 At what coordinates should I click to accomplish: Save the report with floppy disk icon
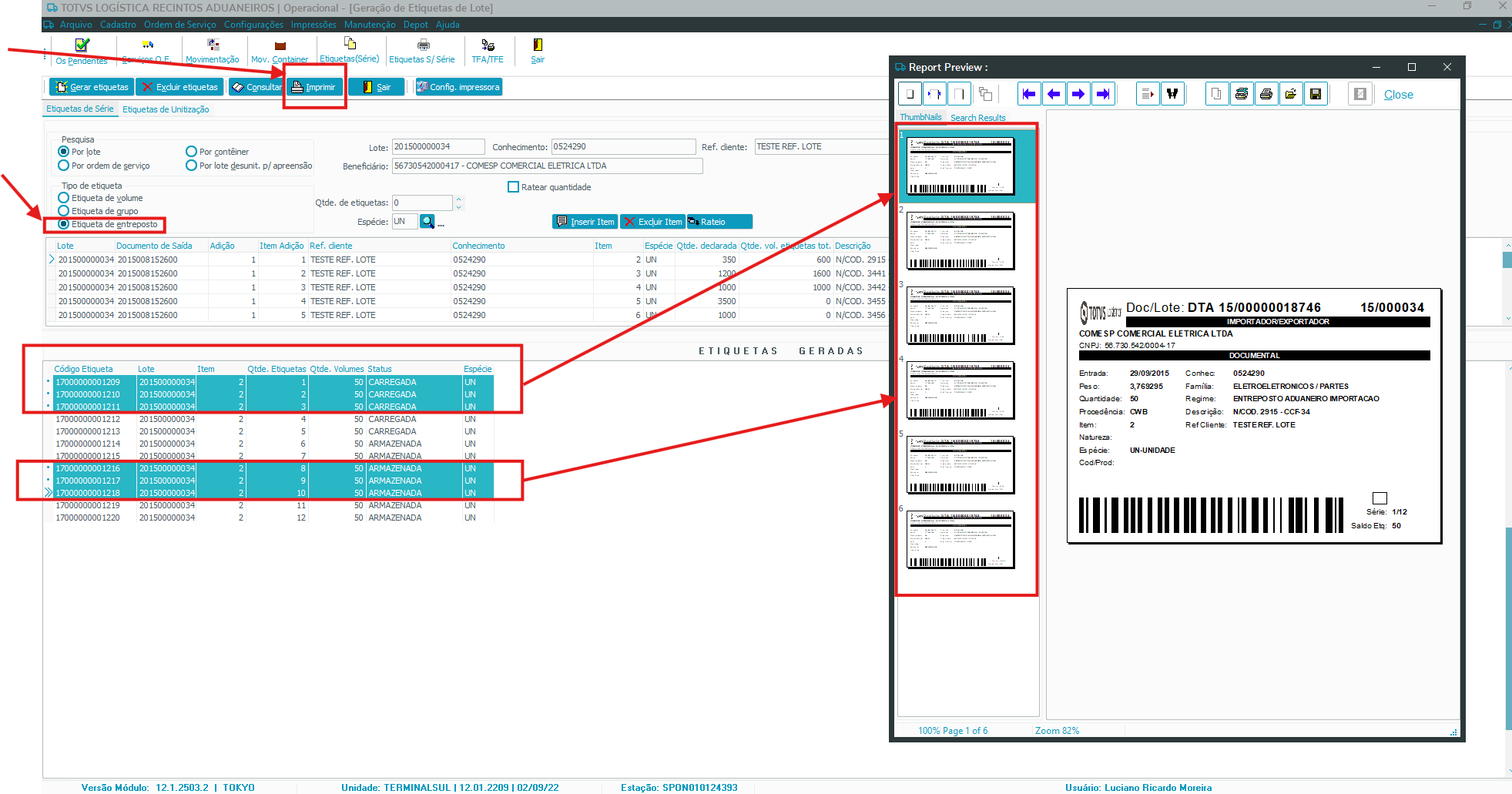click(1316, 94)
